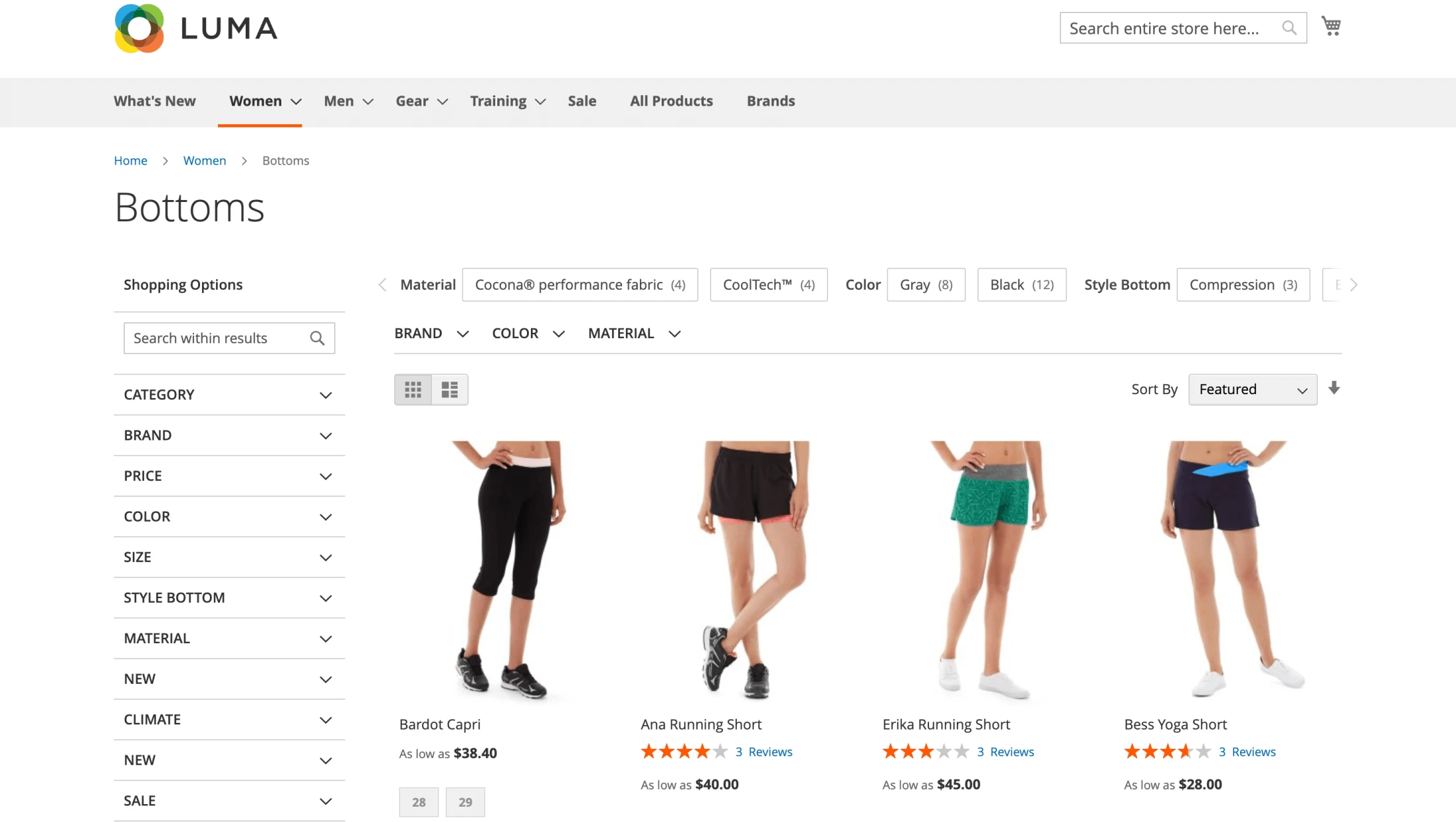The image size is (1456, 822).
Task: Open the Sale menu item
Action: (x=582, y=101)
